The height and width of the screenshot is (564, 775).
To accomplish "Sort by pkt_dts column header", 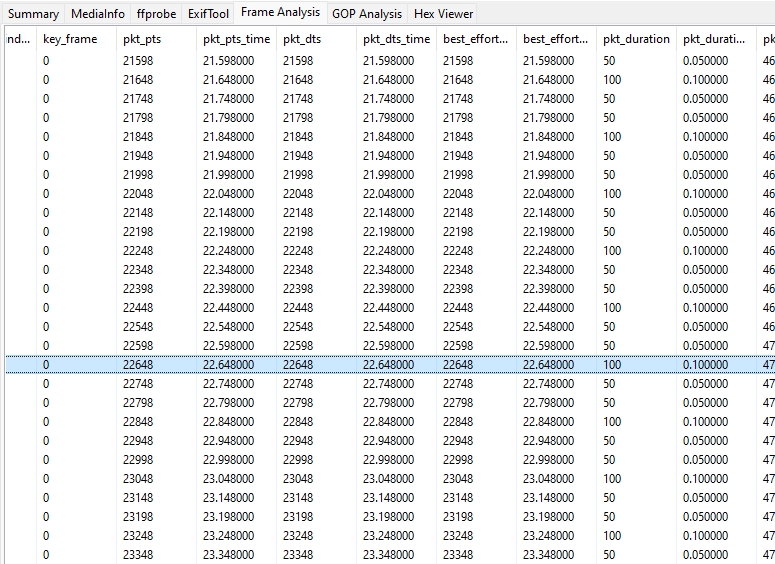I will [300, 40].
